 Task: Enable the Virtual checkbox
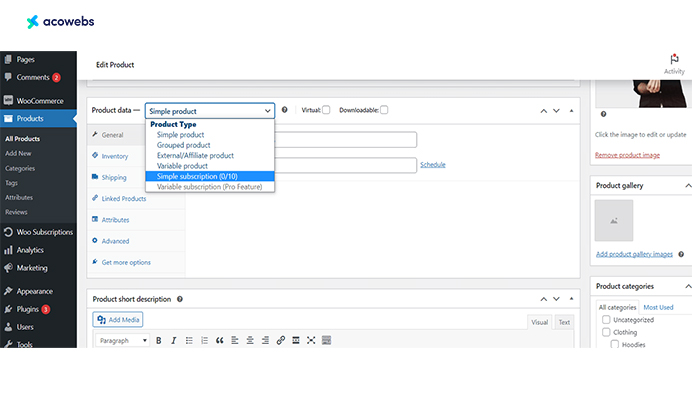click(326, 110)
